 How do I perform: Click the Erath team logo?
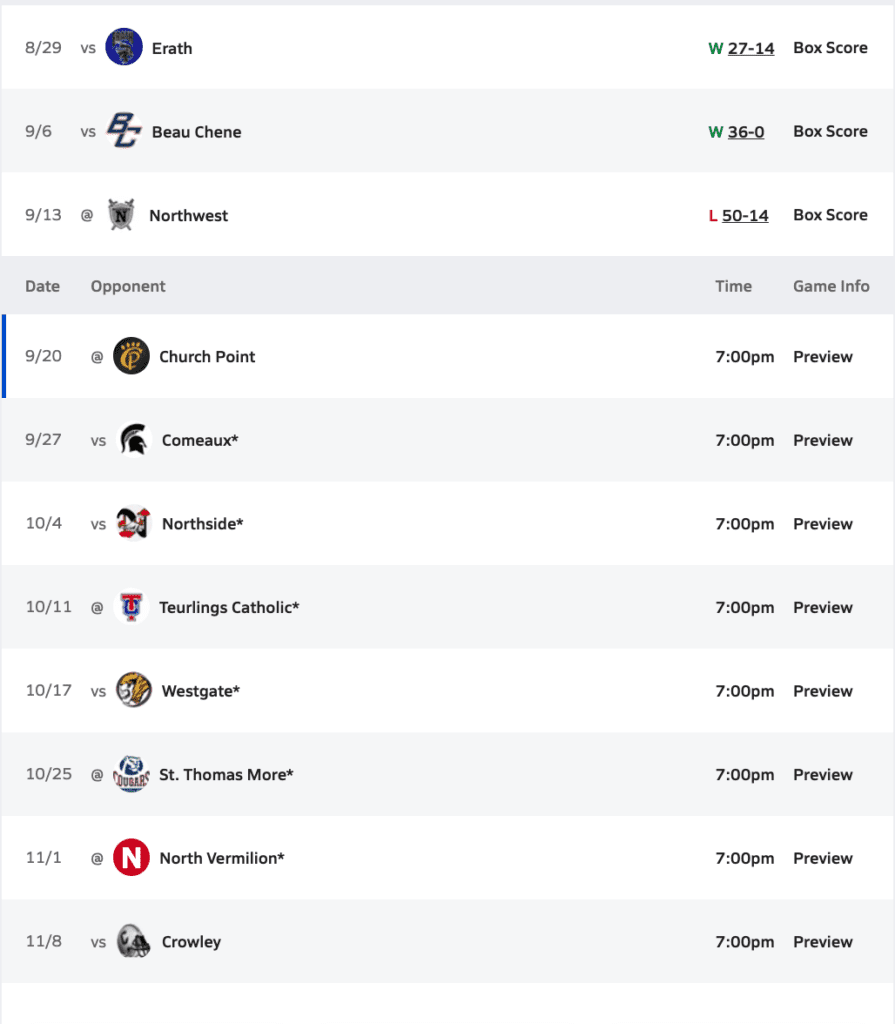(x=124, y=48)
